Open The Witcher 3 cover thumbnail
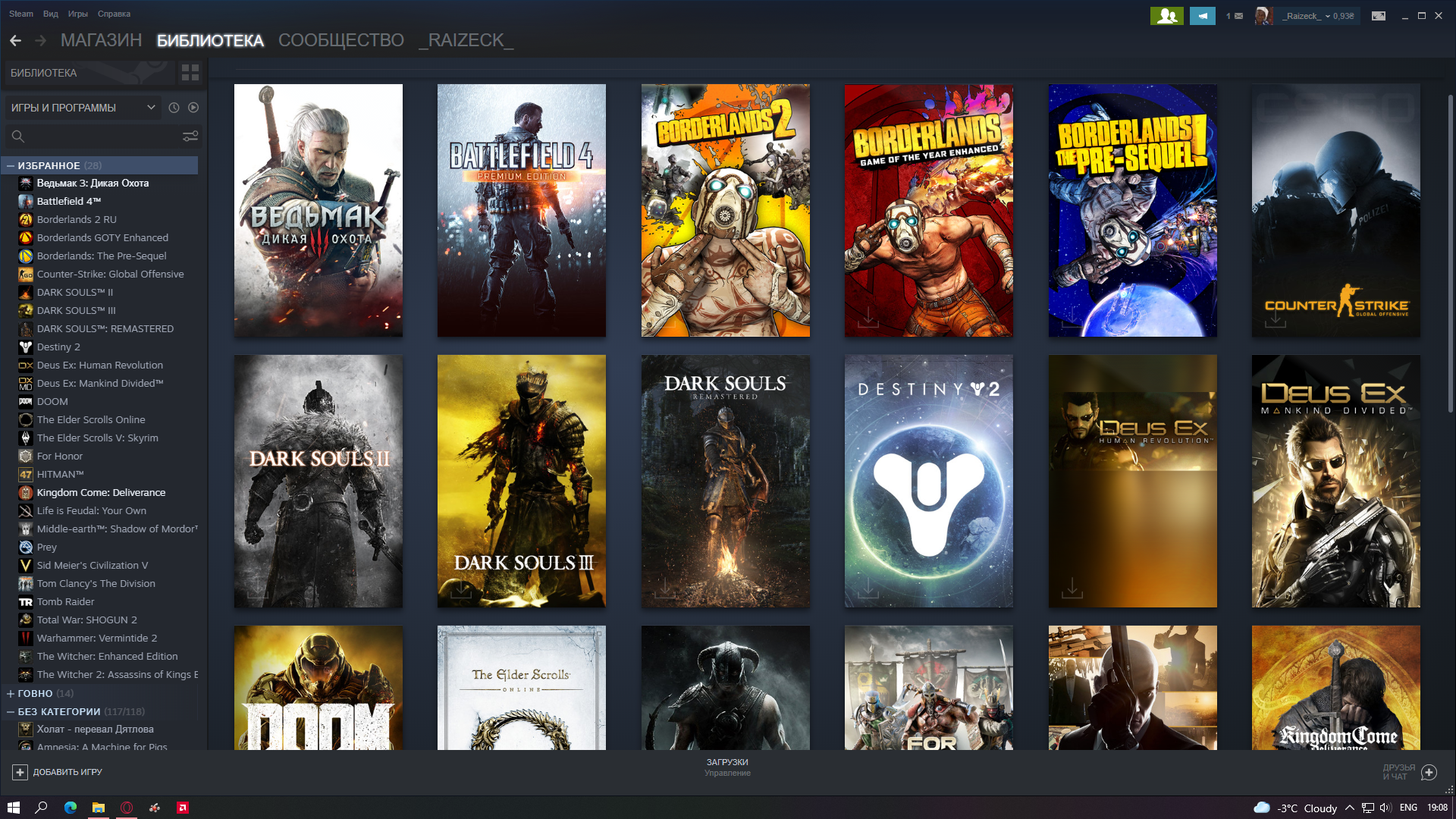The image size is (1456, 819). 318,210
